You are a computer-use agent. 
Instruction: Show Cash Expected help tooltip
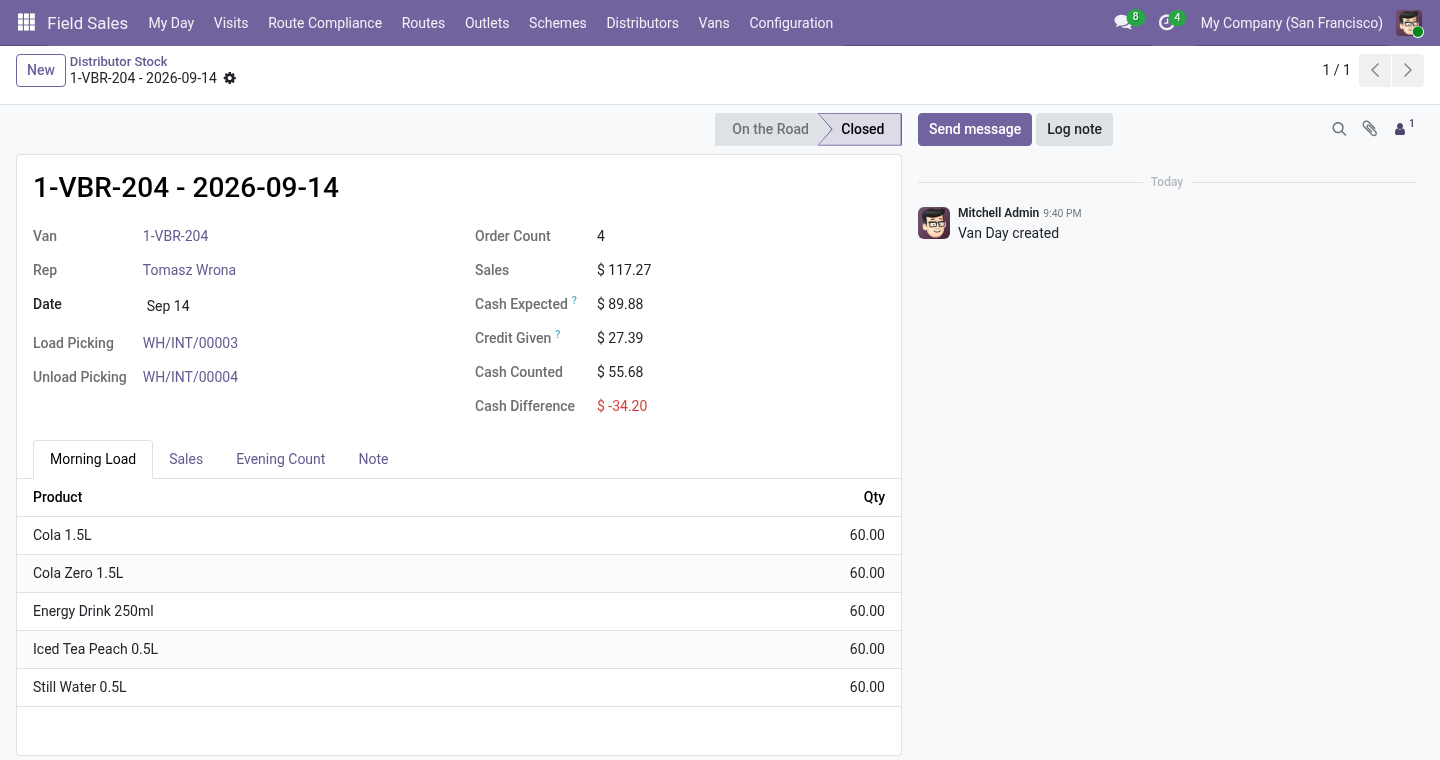(x=574, y=301)
